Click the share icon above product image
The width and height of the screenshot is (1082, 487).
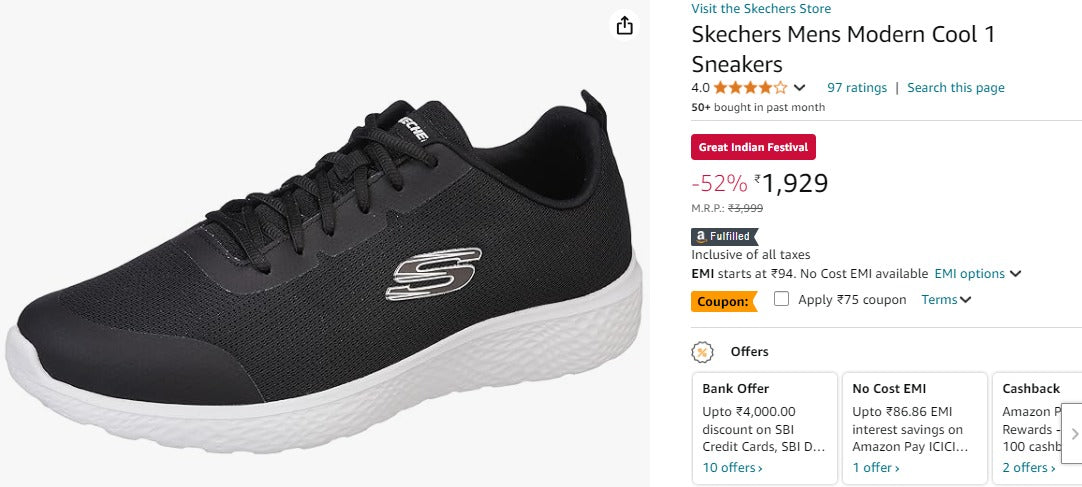[625, 26]
